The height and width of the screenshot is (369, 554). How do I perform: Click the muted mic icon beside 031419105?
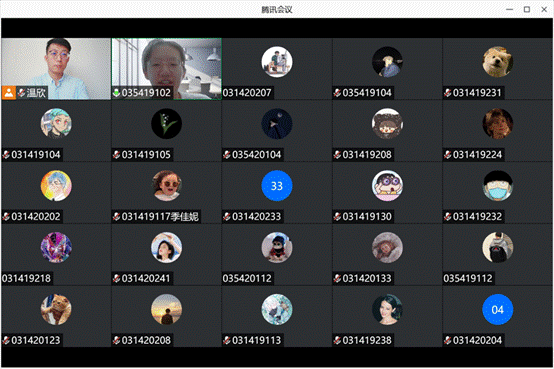point(117,155)
